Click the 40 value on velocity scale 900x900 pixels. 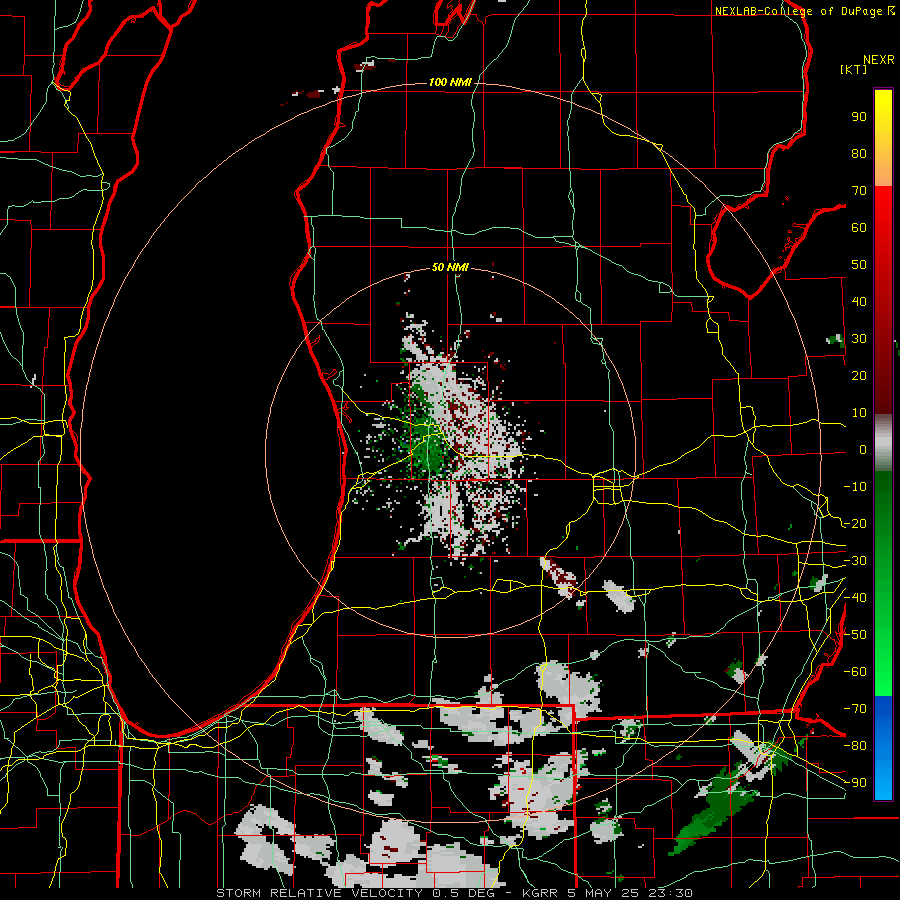[859, 302]
